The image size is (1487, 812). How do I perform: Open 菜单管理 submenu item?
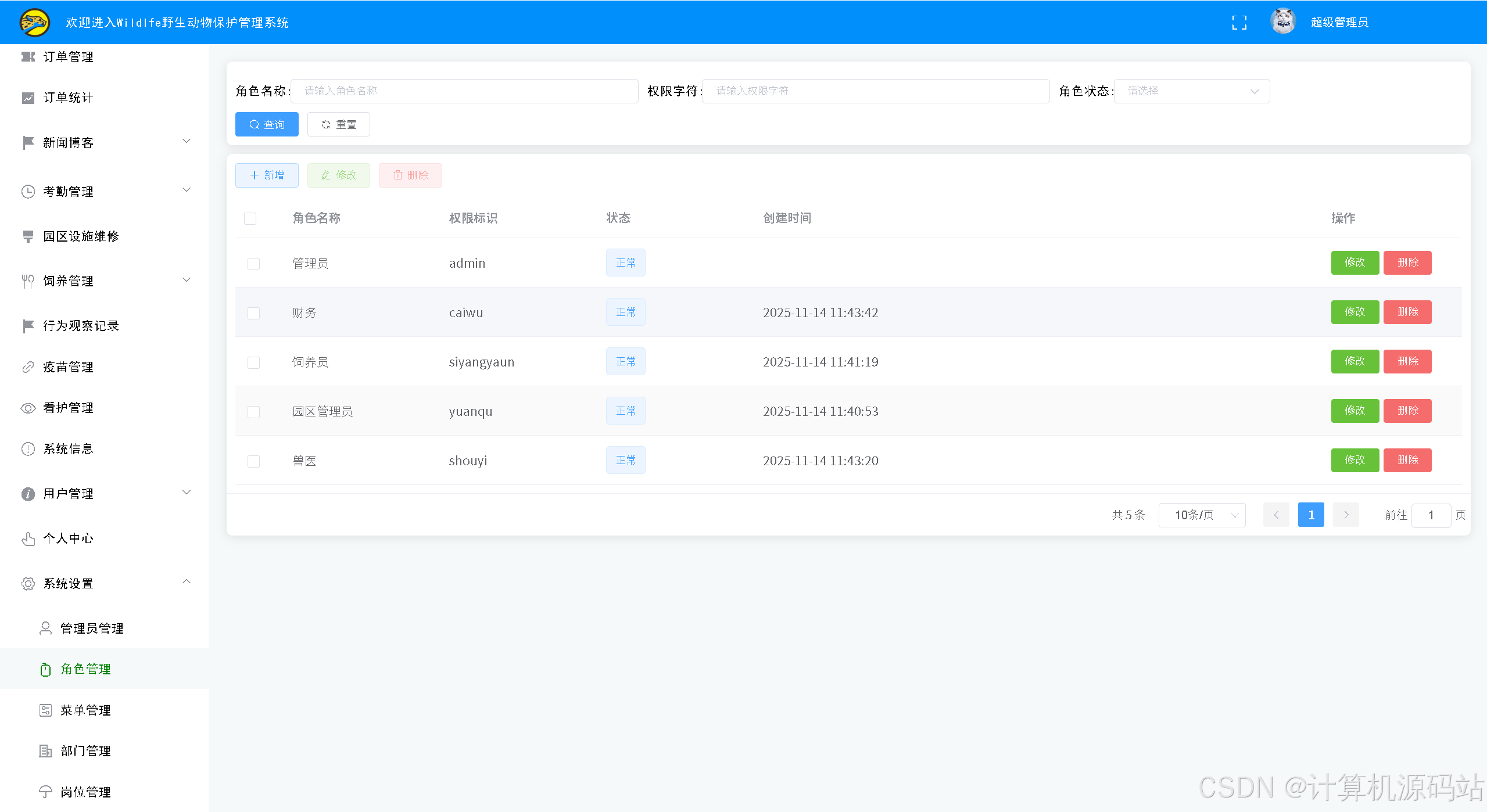(105, 710)
